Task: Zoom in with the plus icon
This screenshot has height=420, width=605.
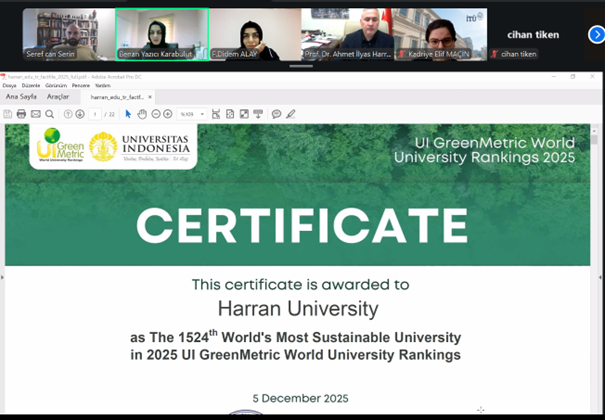Action: [x=168, y=114]
